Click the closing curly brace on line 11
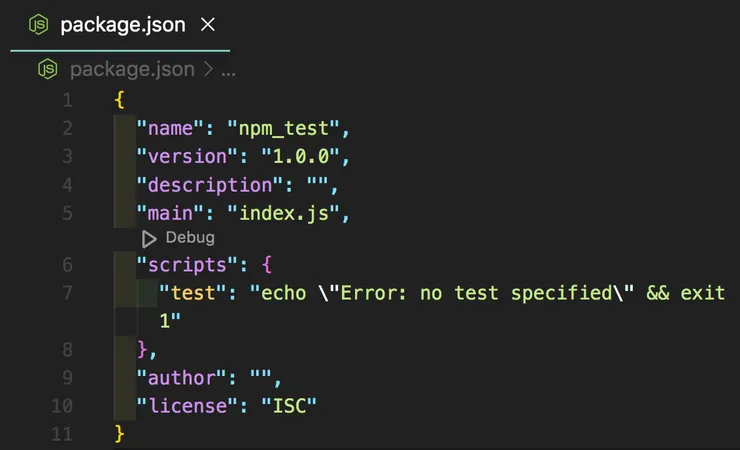This screenshot has height=450, width=740. pos(120,433)
